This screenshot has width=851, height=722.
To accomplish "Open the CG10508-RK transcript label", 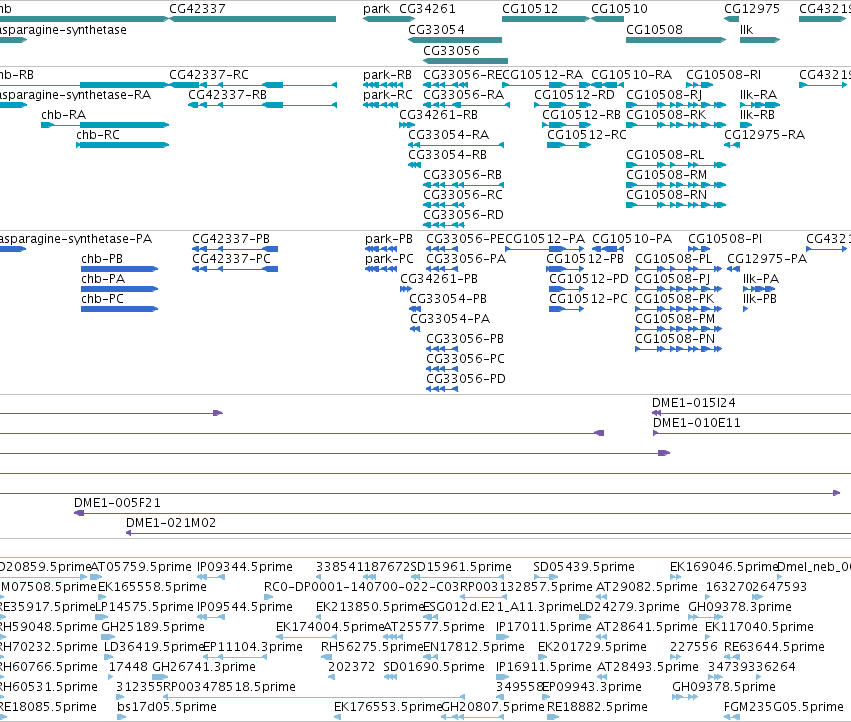I will click(x=666, y=115).
